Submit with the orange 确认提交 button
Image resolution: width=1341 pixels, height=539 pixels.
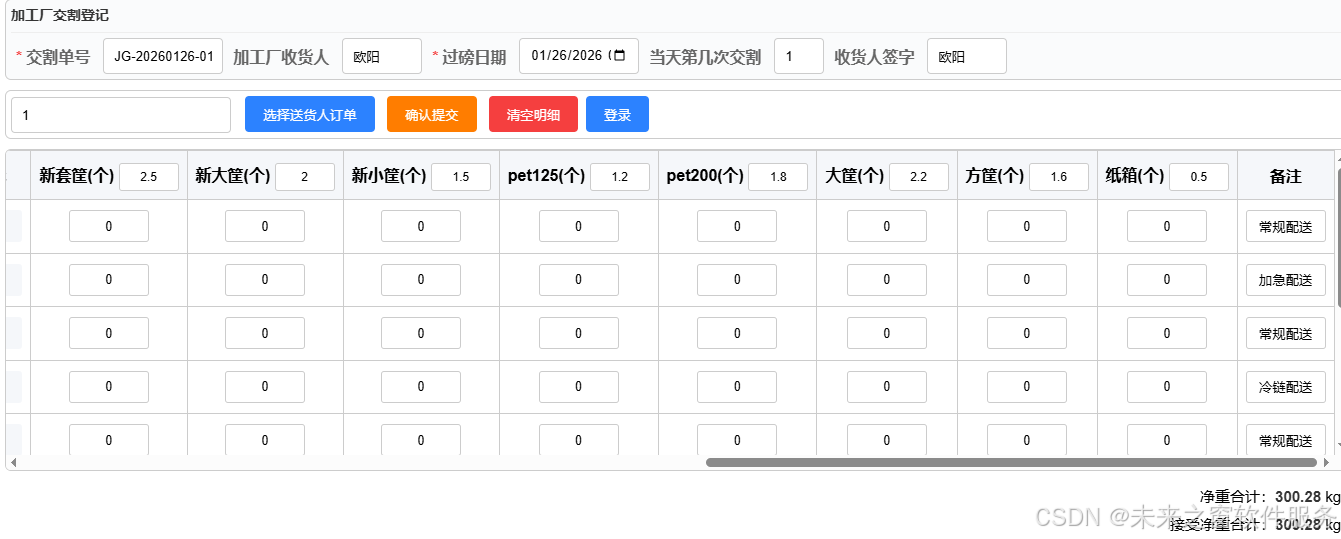[431, 115]
